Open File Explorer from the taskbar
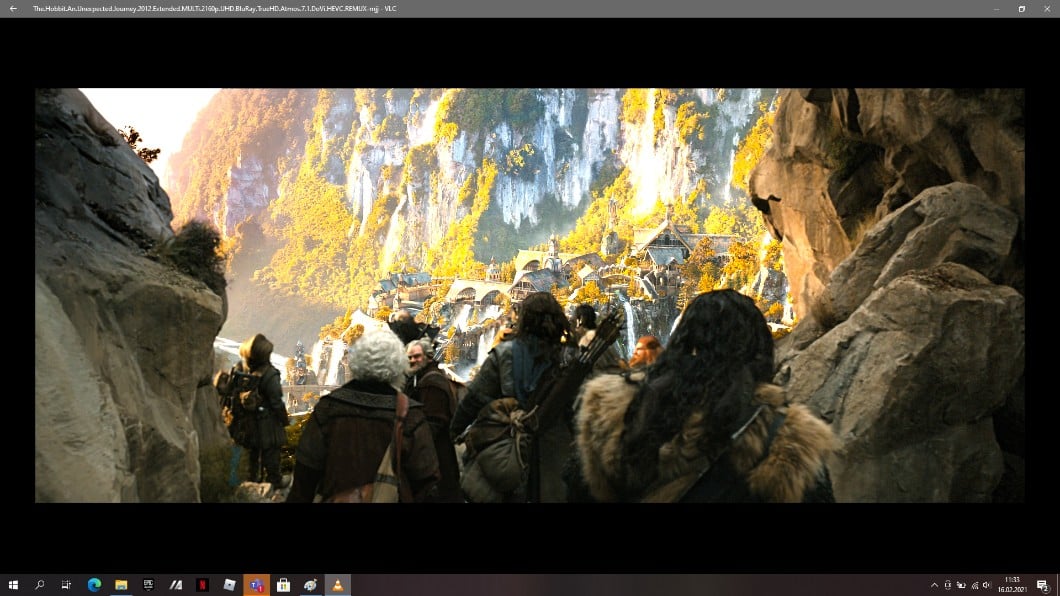 point(121,585)
